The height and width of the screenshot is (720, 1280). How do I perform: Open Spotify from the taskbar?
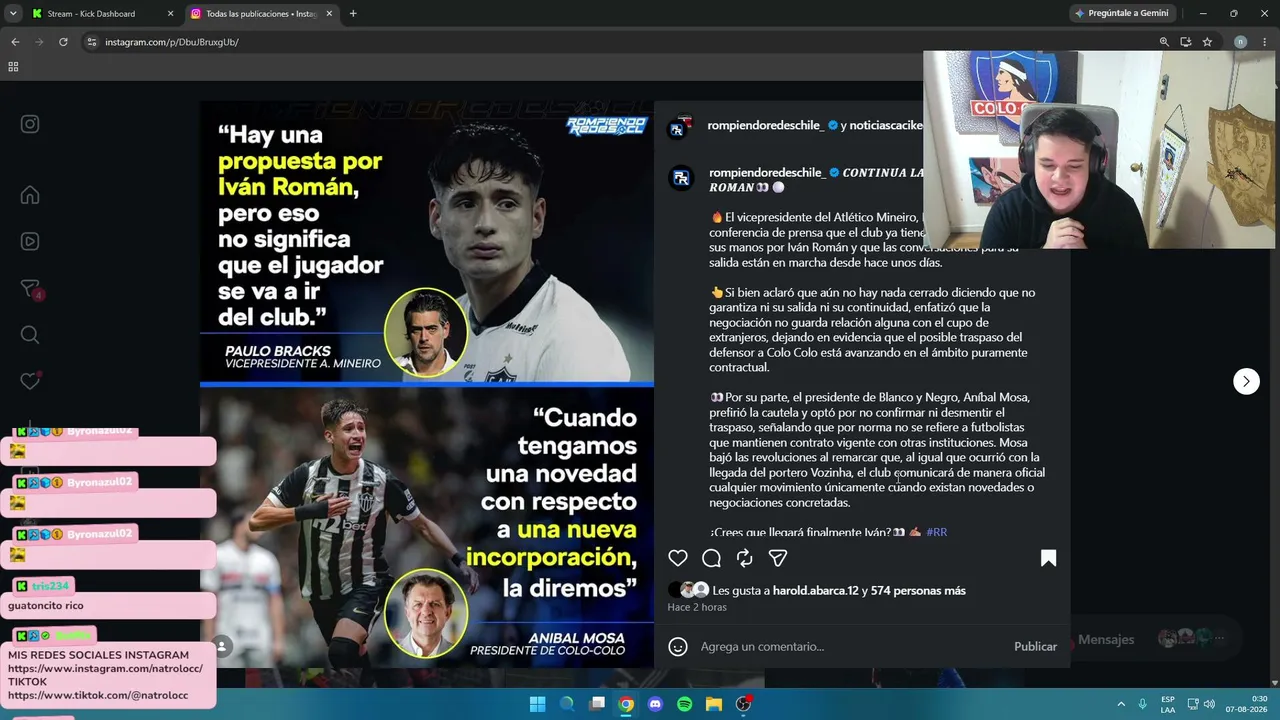684,704
